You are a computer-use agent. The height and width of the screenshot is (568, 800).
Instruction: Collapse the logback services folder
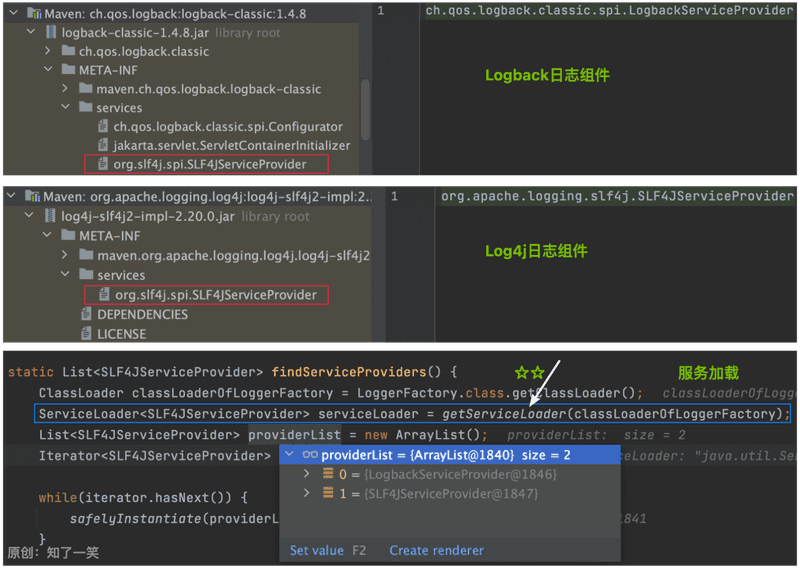[x=66, y=107]
